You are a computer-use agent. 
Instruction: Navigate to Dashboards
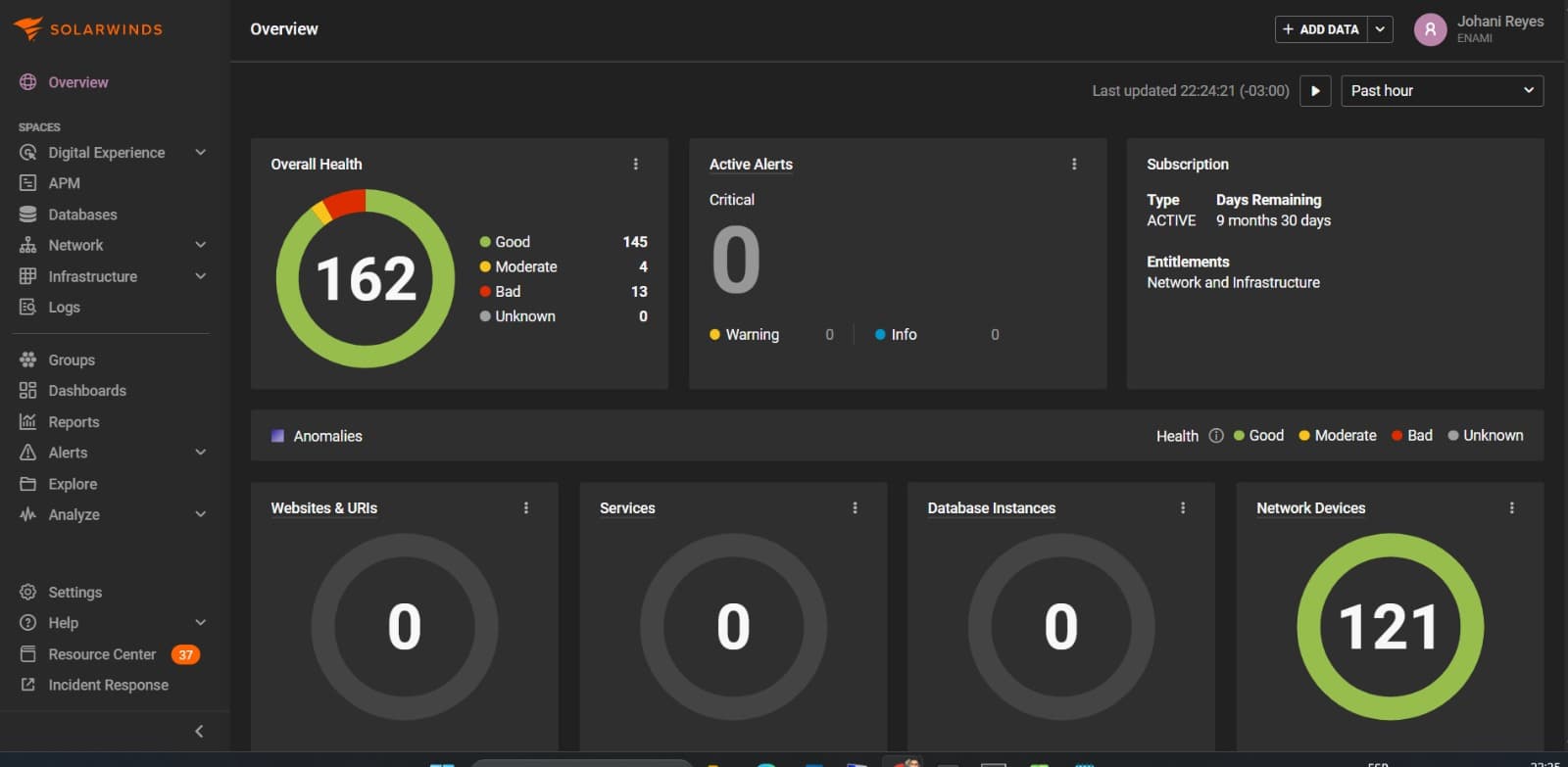[87, 390]
